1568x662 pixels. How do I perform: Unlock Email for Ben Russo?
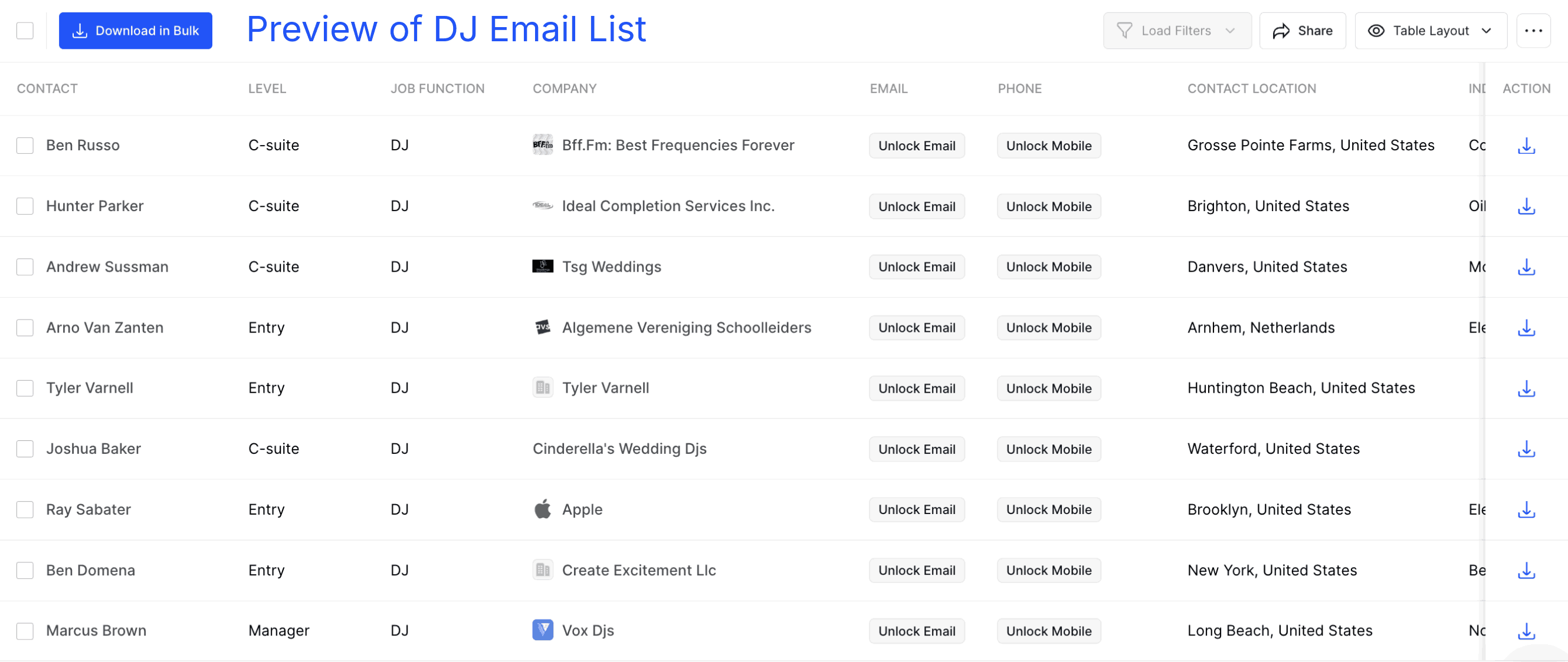(917, 146)
